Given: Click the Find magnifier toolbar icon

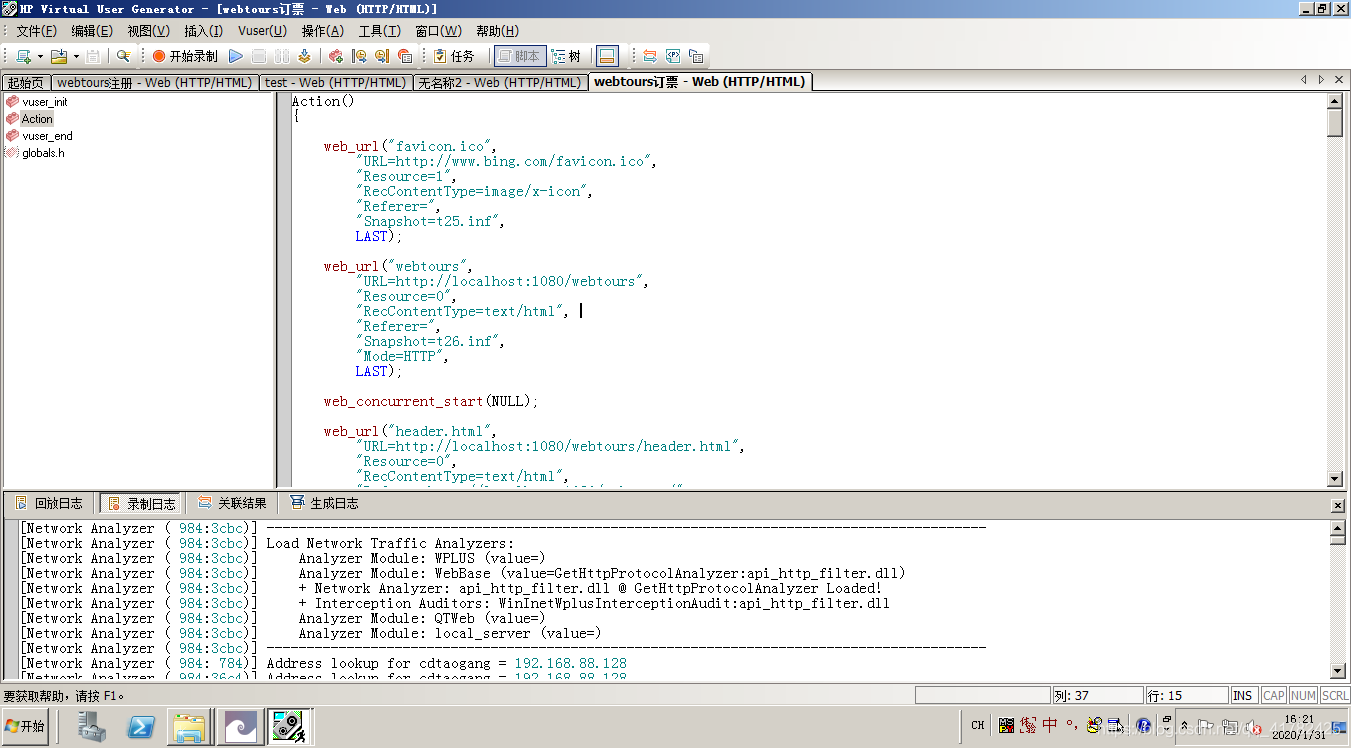Looking at the screenshot, I should 123,56.
